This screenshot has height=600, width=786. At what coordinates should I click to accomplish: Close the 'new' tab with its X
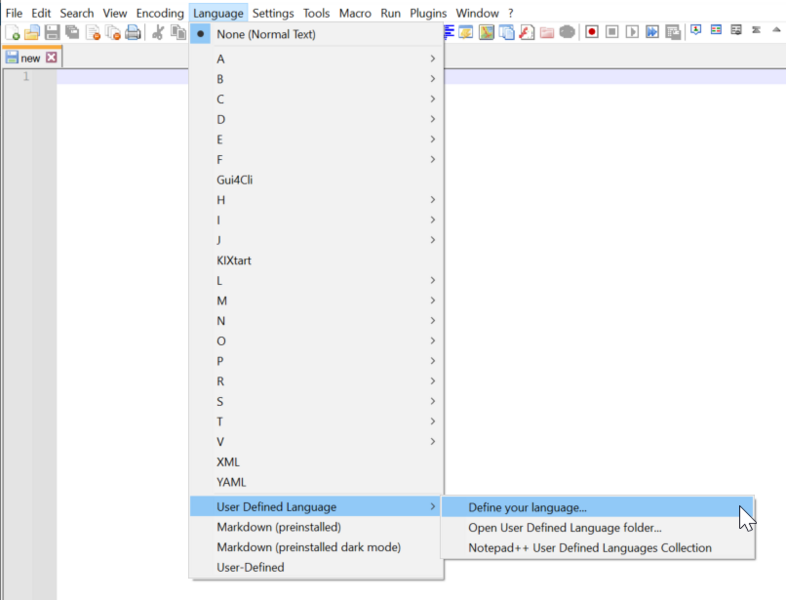(51, 58)
